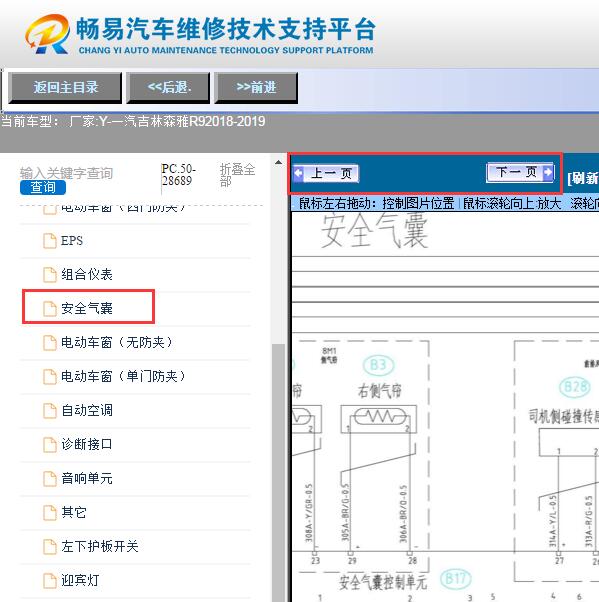Click the left arrow icon on 上一页

click(x=298, y=174)
